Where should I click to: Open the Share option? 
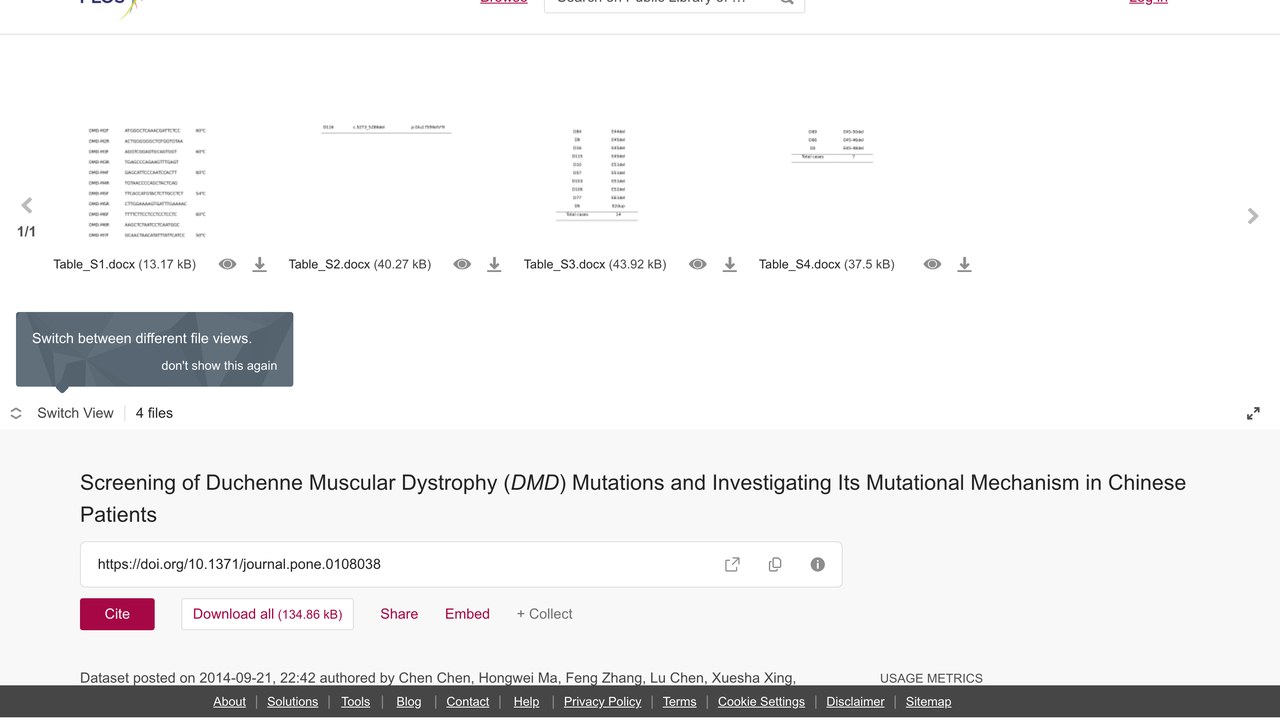399,614
